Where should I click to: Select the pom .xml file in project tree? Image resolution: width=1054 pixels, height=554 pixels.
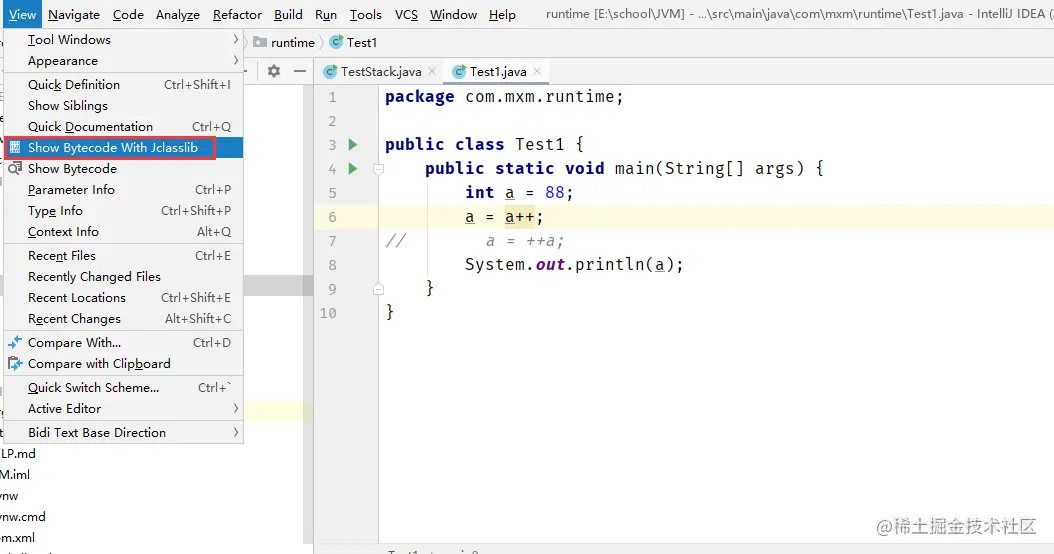tap(17, 537)
